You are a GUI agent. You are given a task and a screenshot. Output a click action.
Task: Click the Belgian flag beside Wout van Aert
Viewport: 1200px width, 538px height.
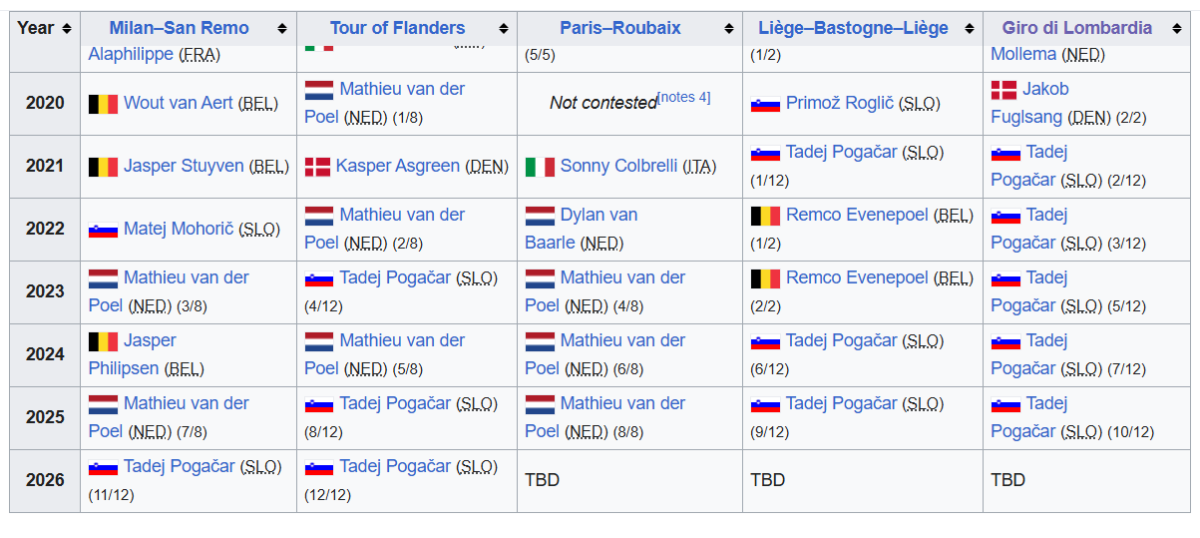click(103, 103)
